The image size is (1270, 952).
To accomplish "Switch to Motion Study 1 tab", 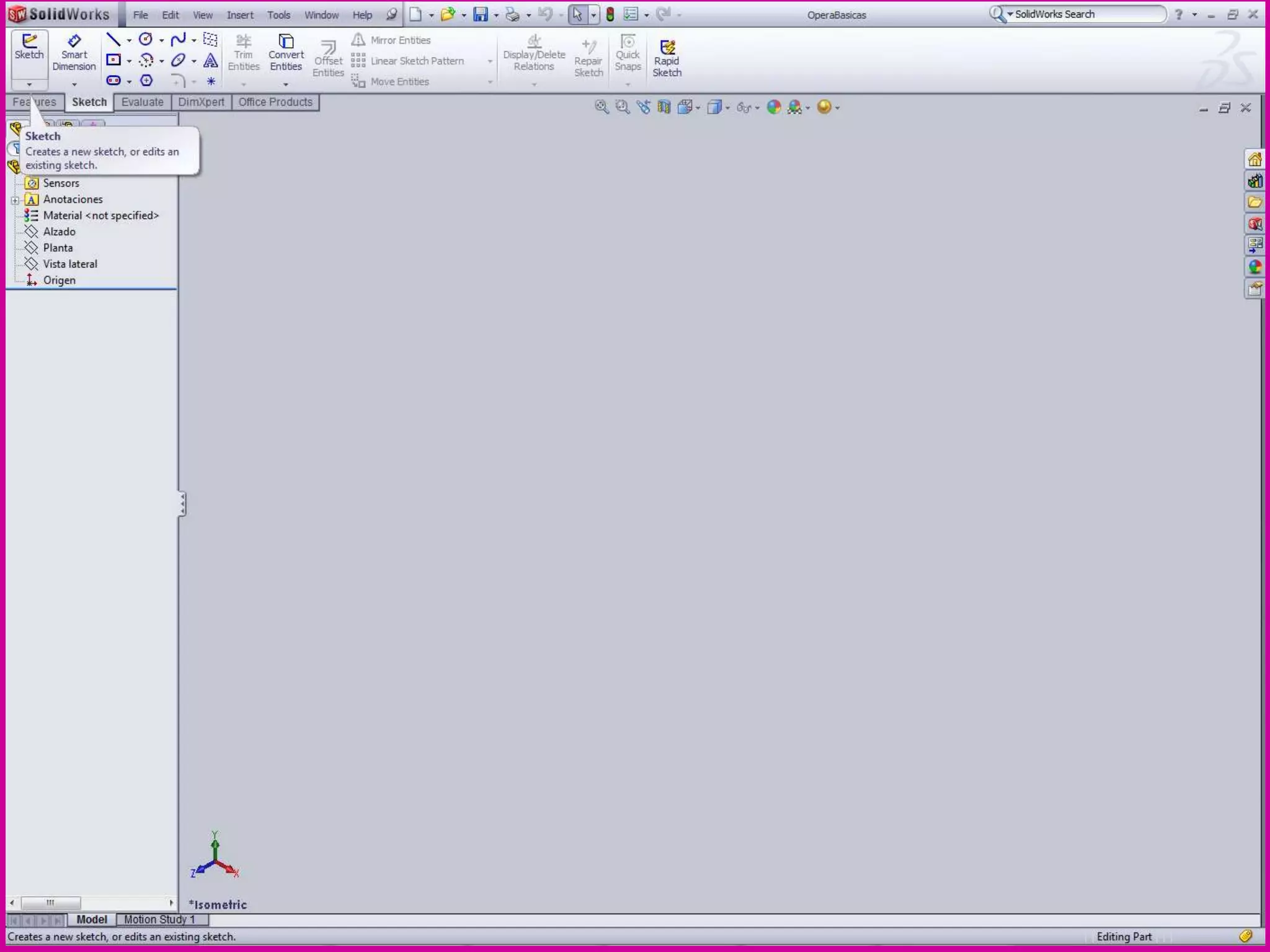I will tap(159, 919).
